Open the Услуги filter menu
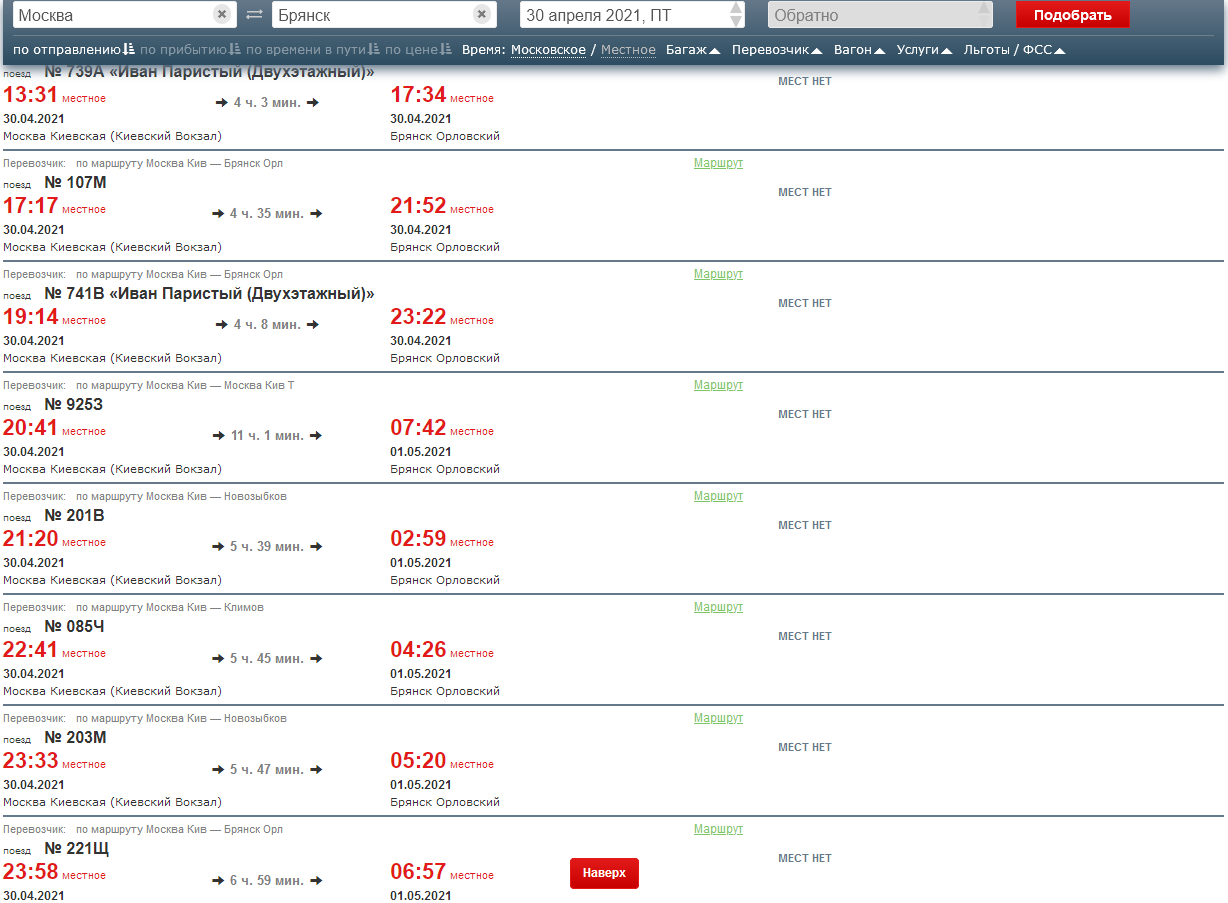 (x=924, y=49)
